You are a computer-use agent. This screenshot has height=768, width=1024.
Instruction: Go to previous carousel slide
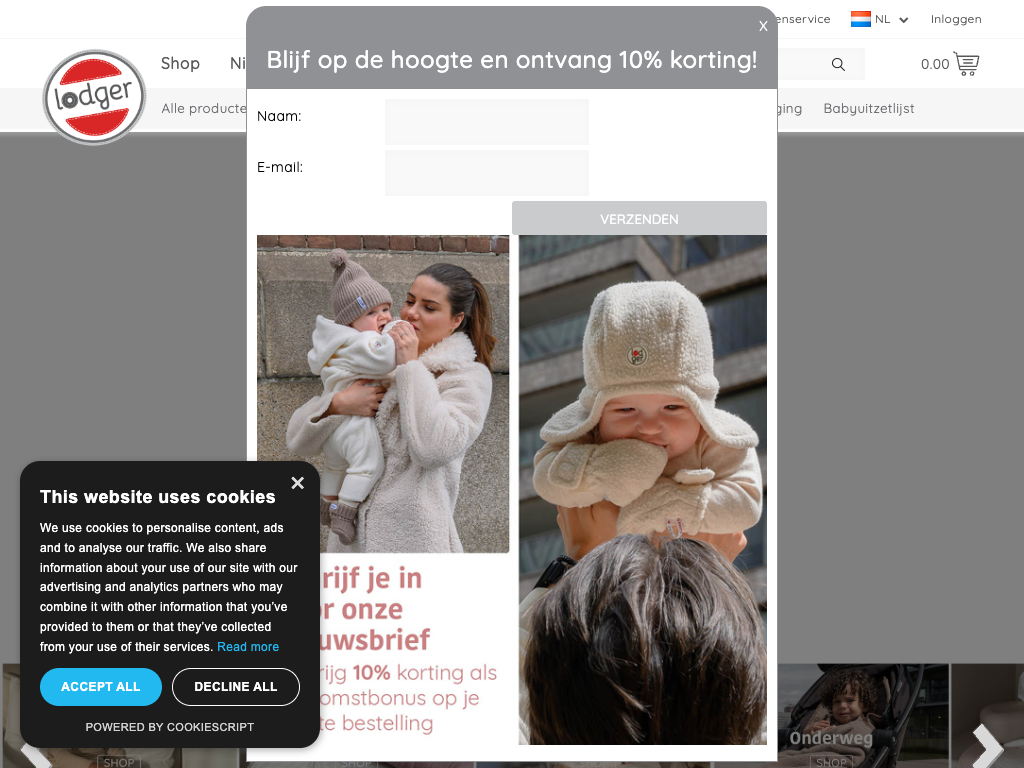click(x=36, y=750)
